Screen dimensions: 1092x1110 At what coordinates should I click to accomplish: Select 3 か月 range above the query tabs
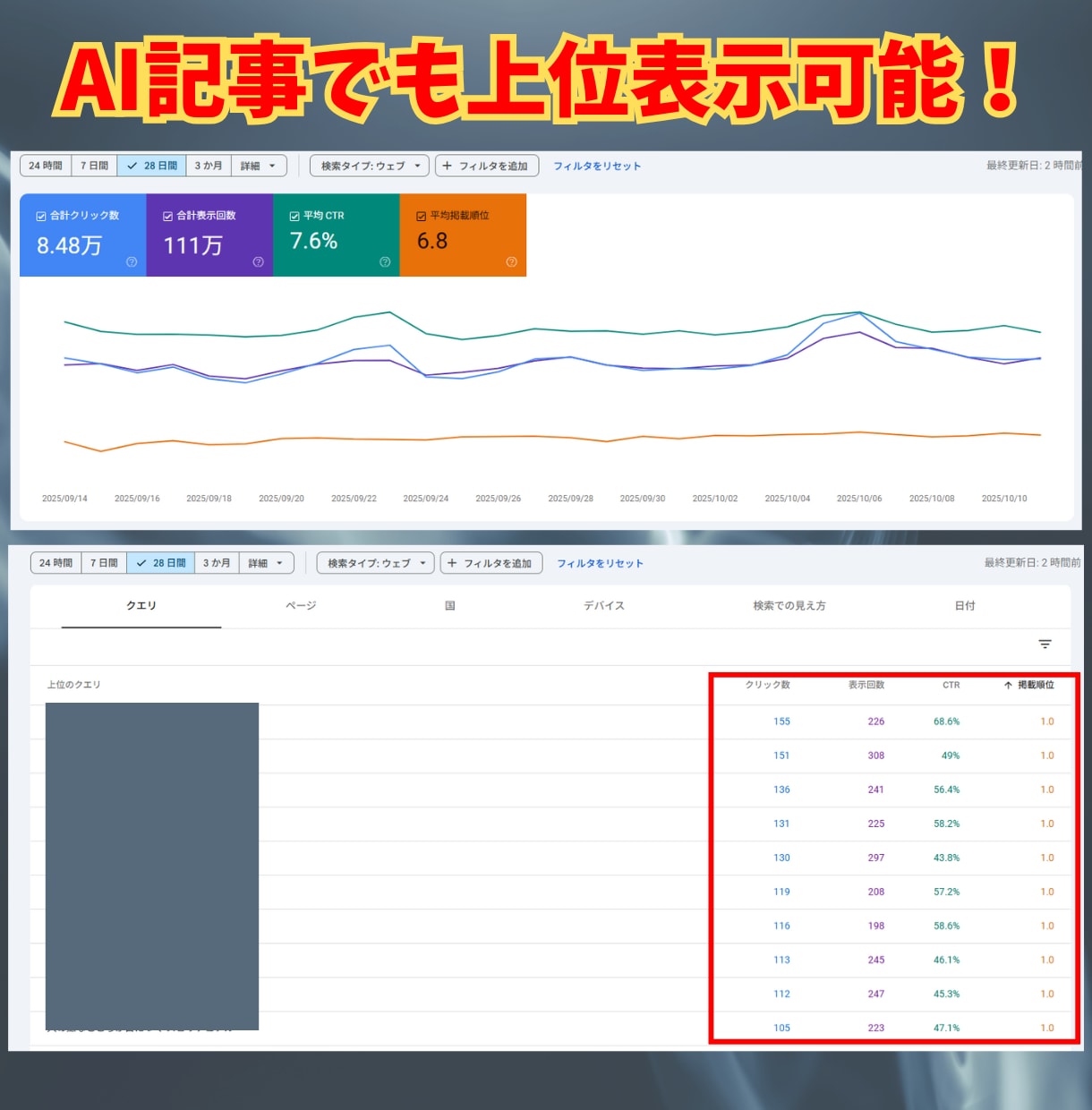click(217, 563)
